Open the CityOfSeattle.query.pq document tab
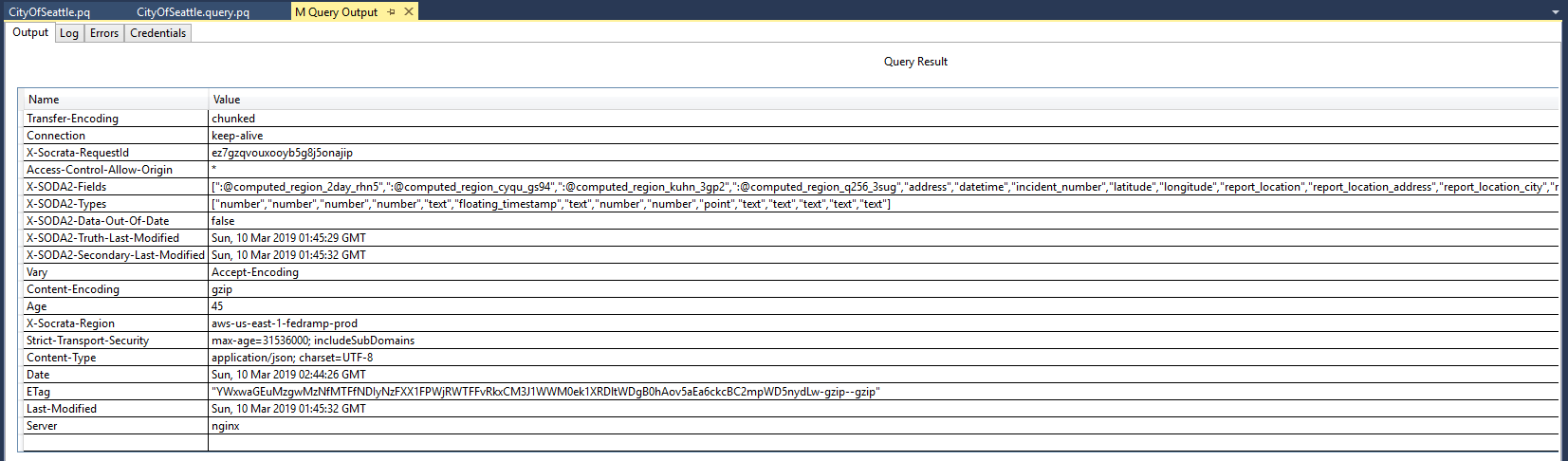This screenshot has width=1568, height=461. tap(193, 12)
